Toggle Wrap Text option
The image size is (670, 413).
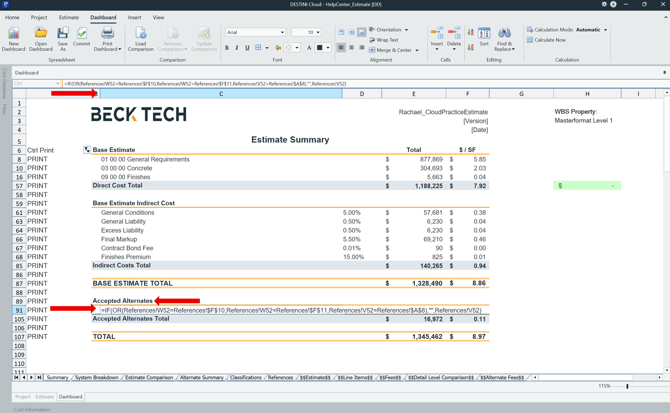(385, 40)
